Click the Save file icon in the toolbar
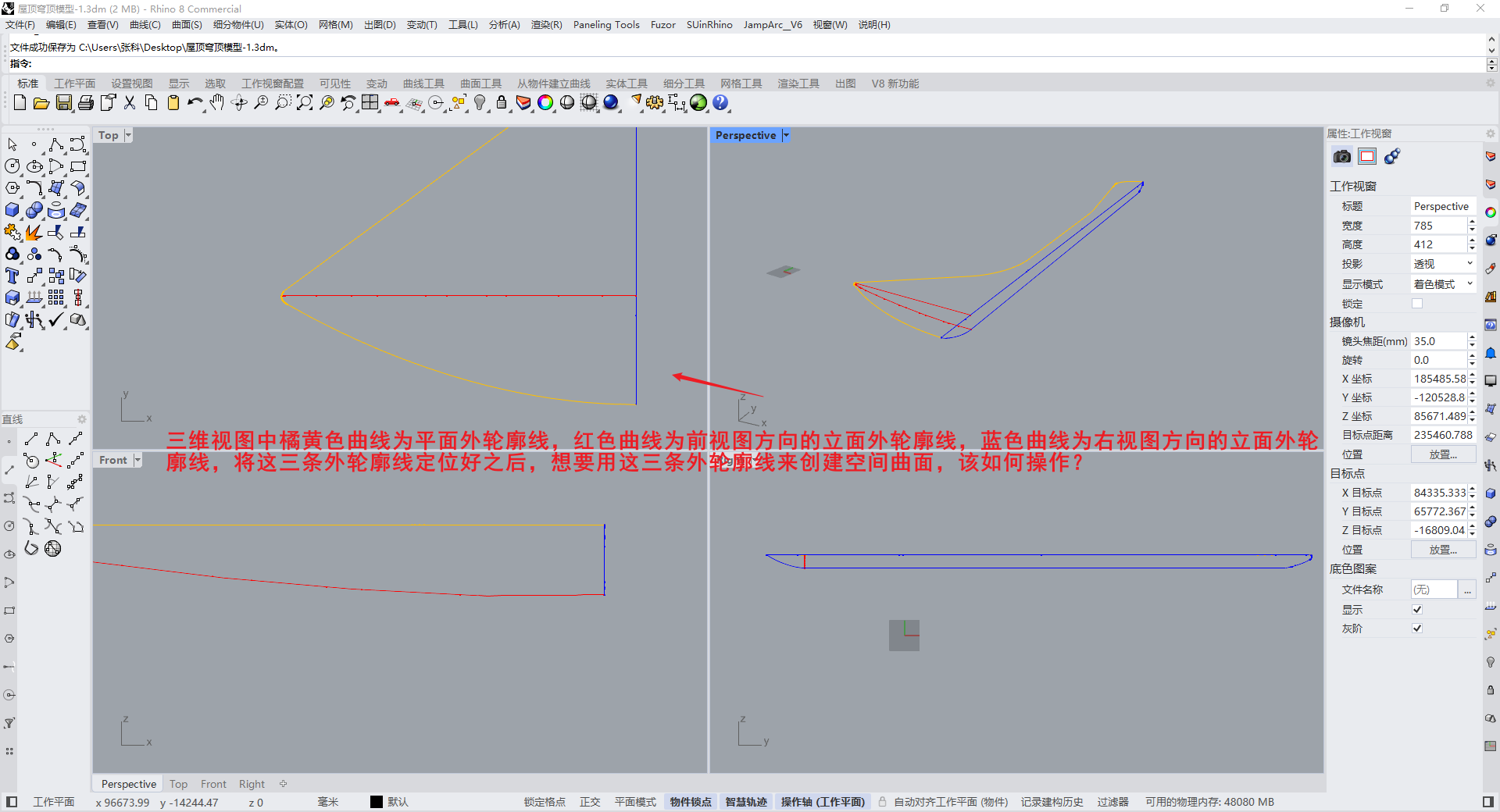Screen dimensions: 1500x812 click(64, 103)
